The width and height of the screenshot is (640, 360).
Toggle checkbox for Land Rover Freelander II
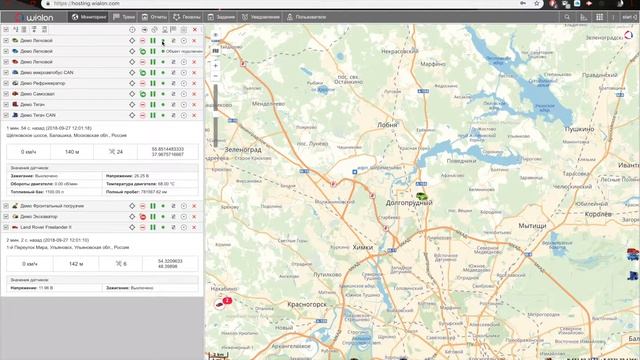point(6,227)
